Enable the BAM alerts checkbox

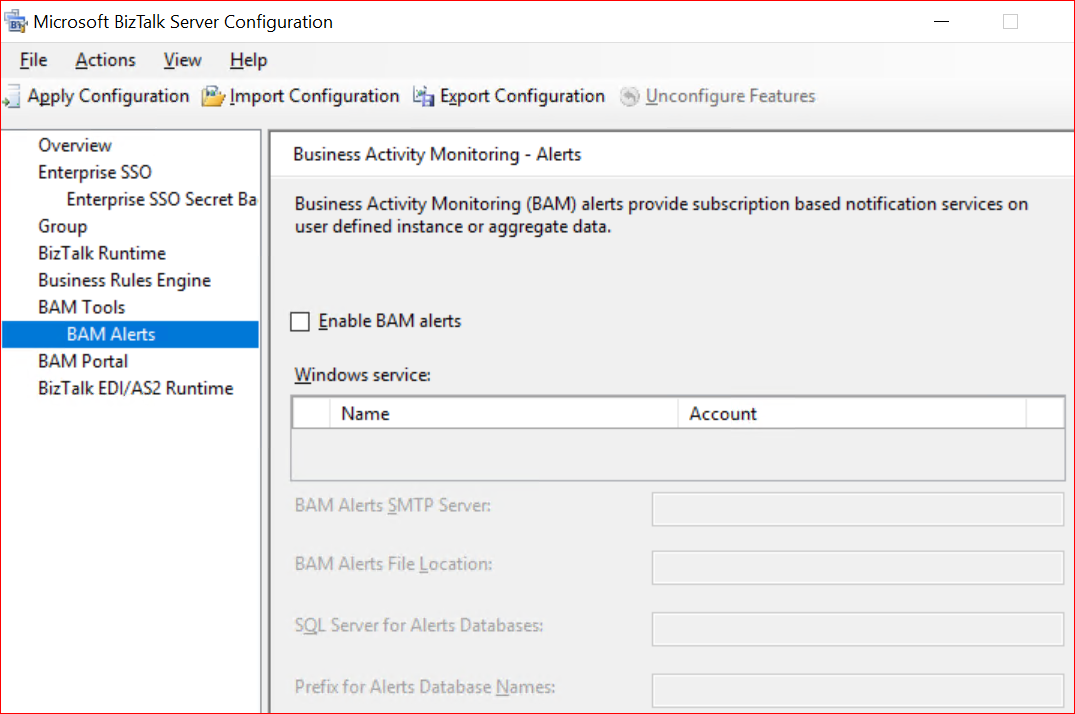(300, 321)
